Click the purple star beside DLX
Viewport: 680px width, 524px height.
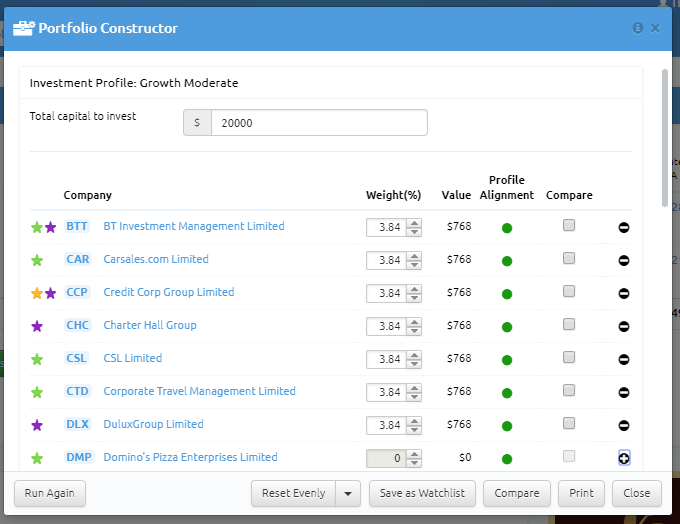pos(37,425)
